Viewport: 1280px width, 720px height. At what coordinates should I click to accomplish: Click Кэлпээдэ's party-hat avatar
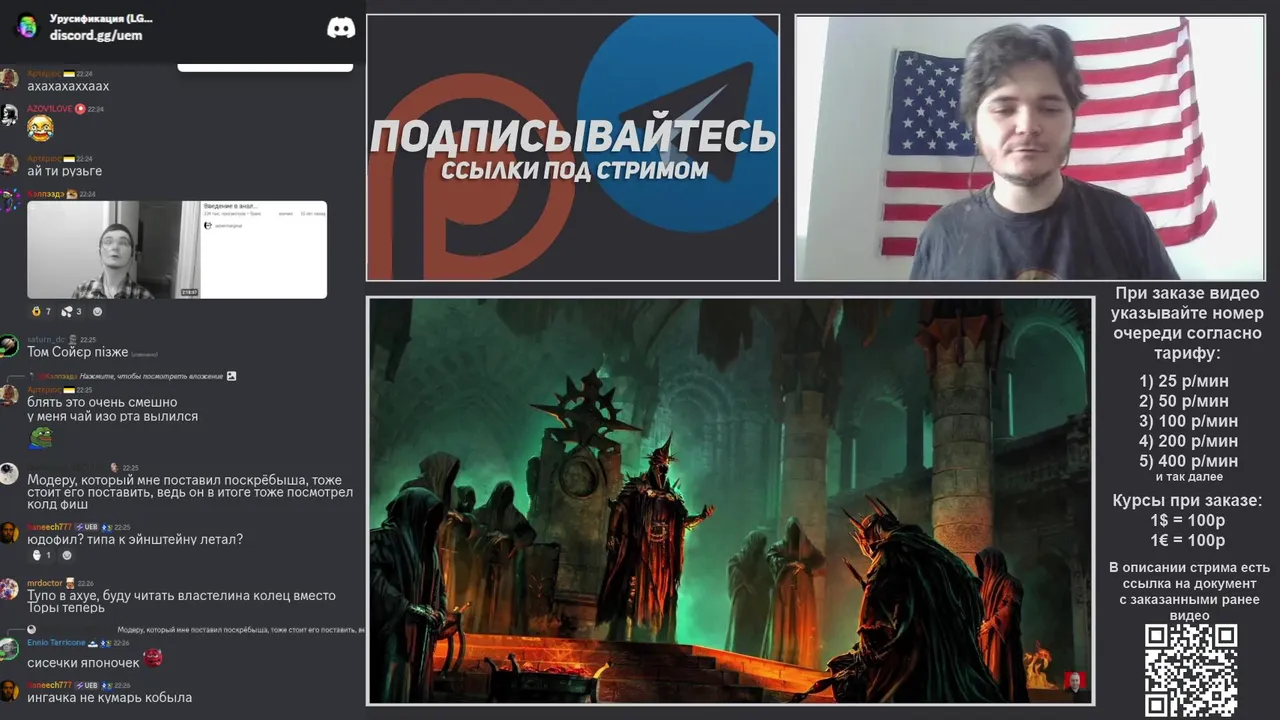9,199
